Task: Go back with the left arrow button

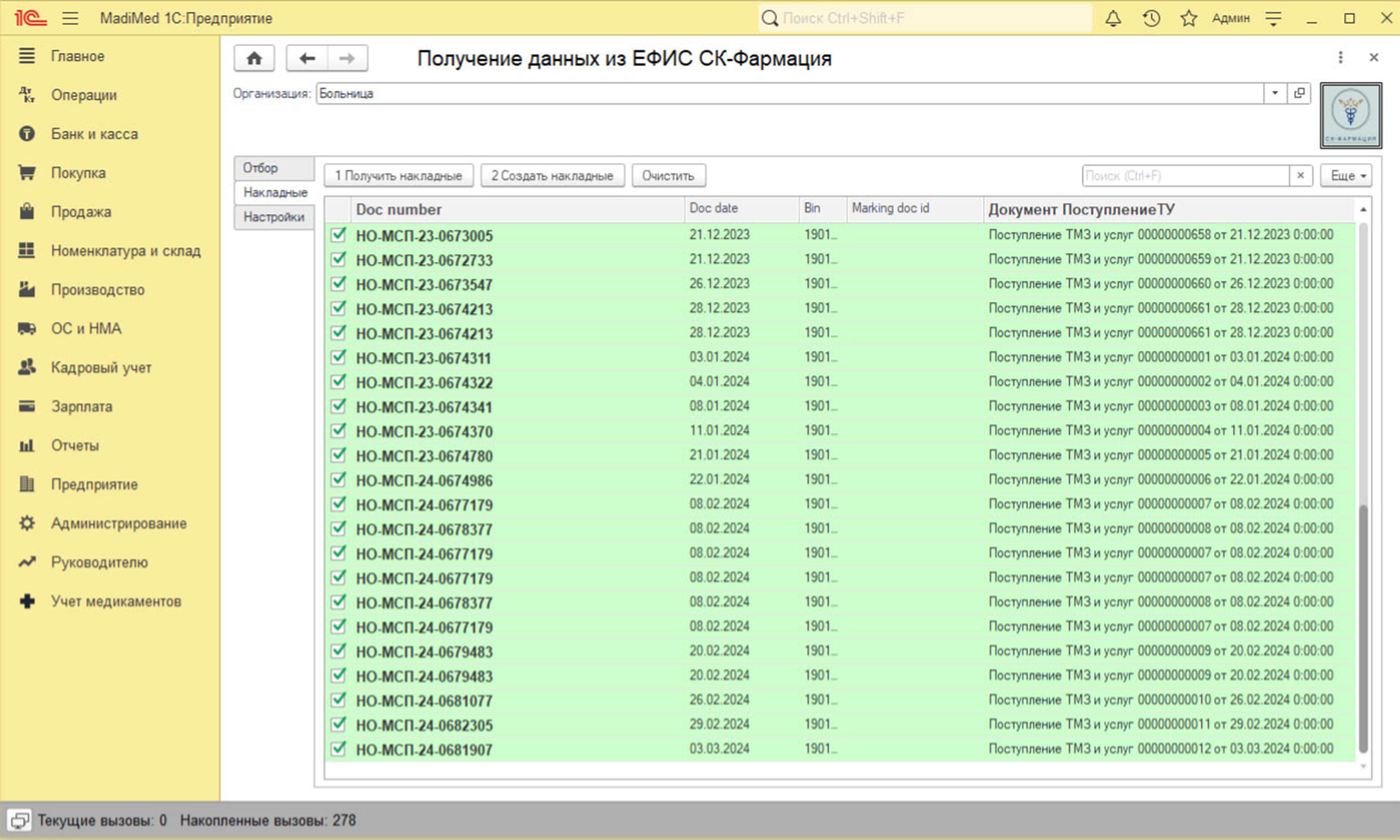Action: tap(307, 59)
